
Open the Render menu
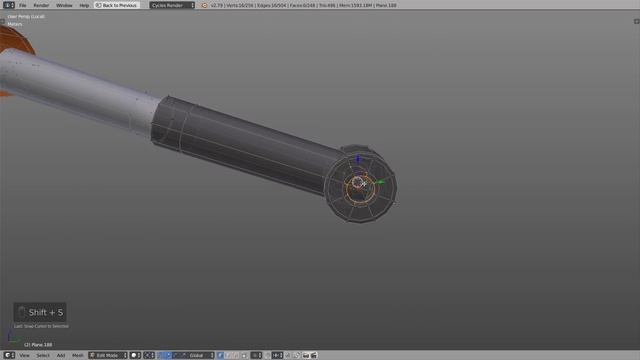[x=41, y=5]
